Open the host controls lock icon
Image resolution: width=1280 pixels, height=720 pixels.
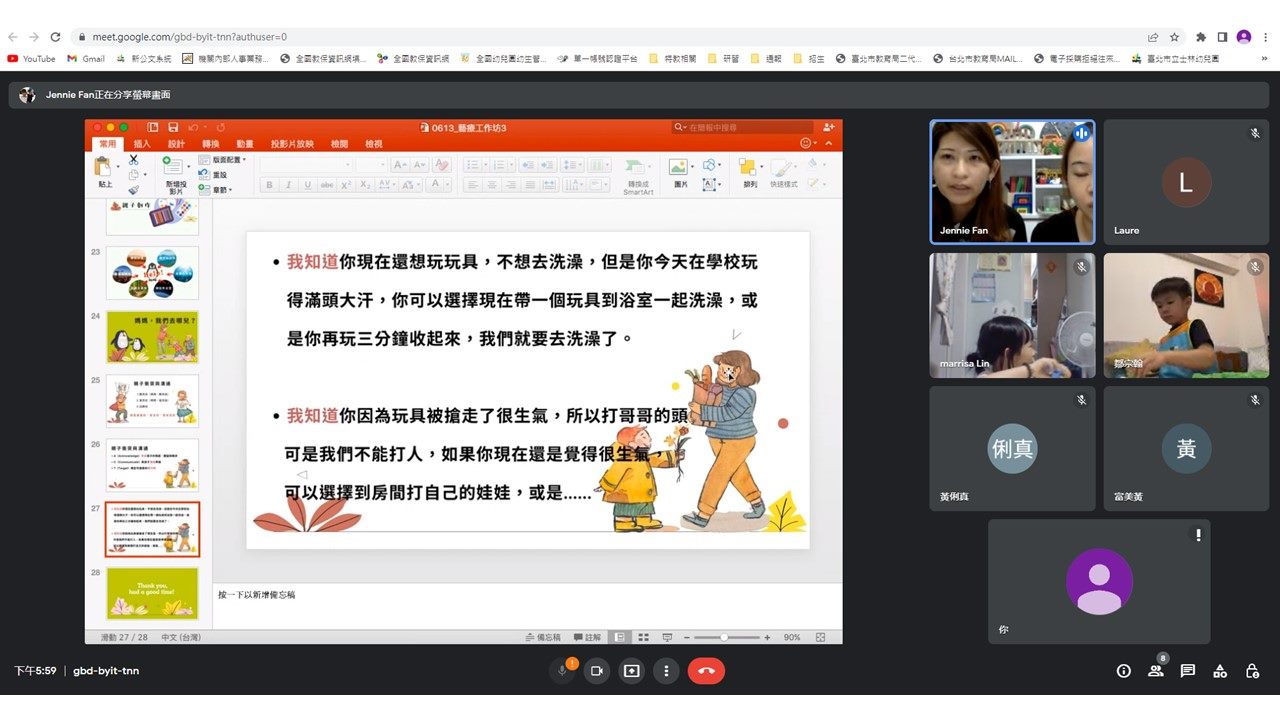click(1251, 671)
